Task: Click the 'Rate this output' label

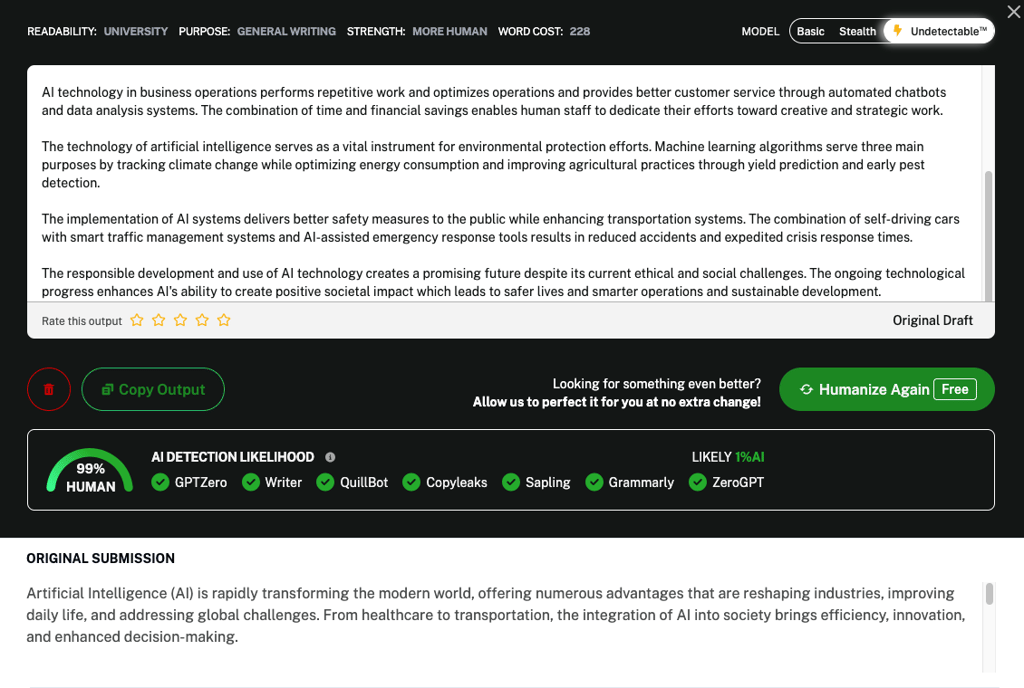Action: point(82,321)
